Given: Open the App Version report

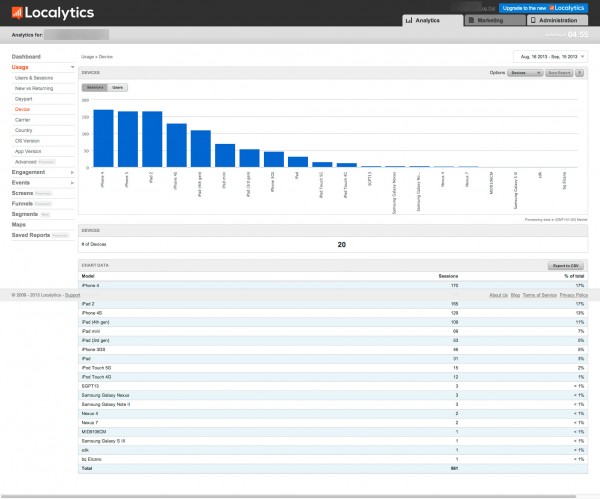Looking at the screenshot, I should [28, 152].
